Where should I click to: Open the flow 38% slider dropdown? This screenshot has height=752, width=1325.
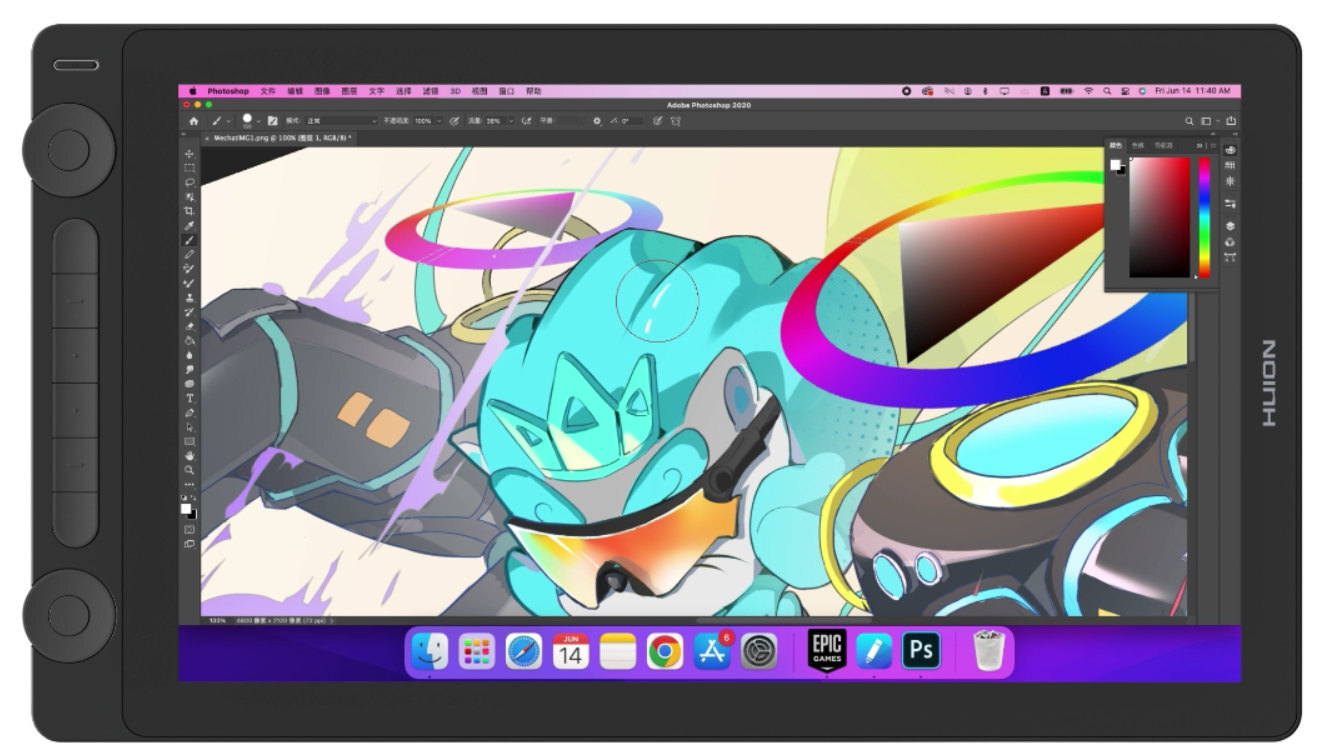point(511,121)
